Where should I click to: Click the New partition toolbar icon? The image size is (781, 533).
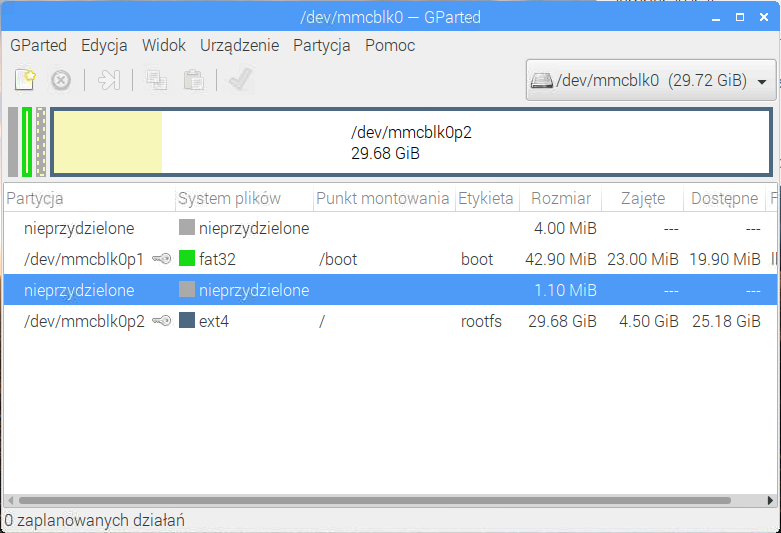tap(26, 80)
